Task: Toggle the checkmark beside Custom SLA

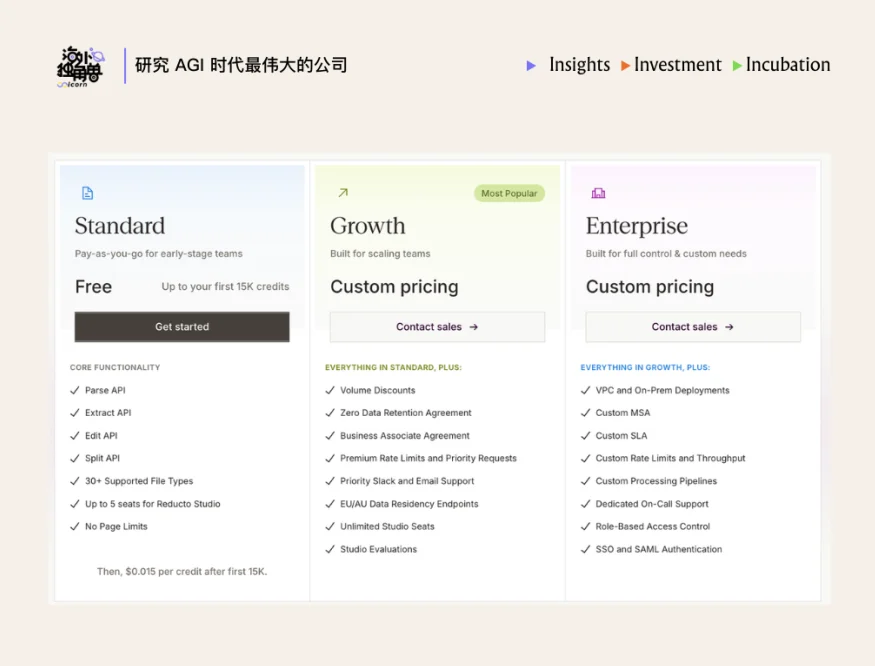Action: point(586,435)
